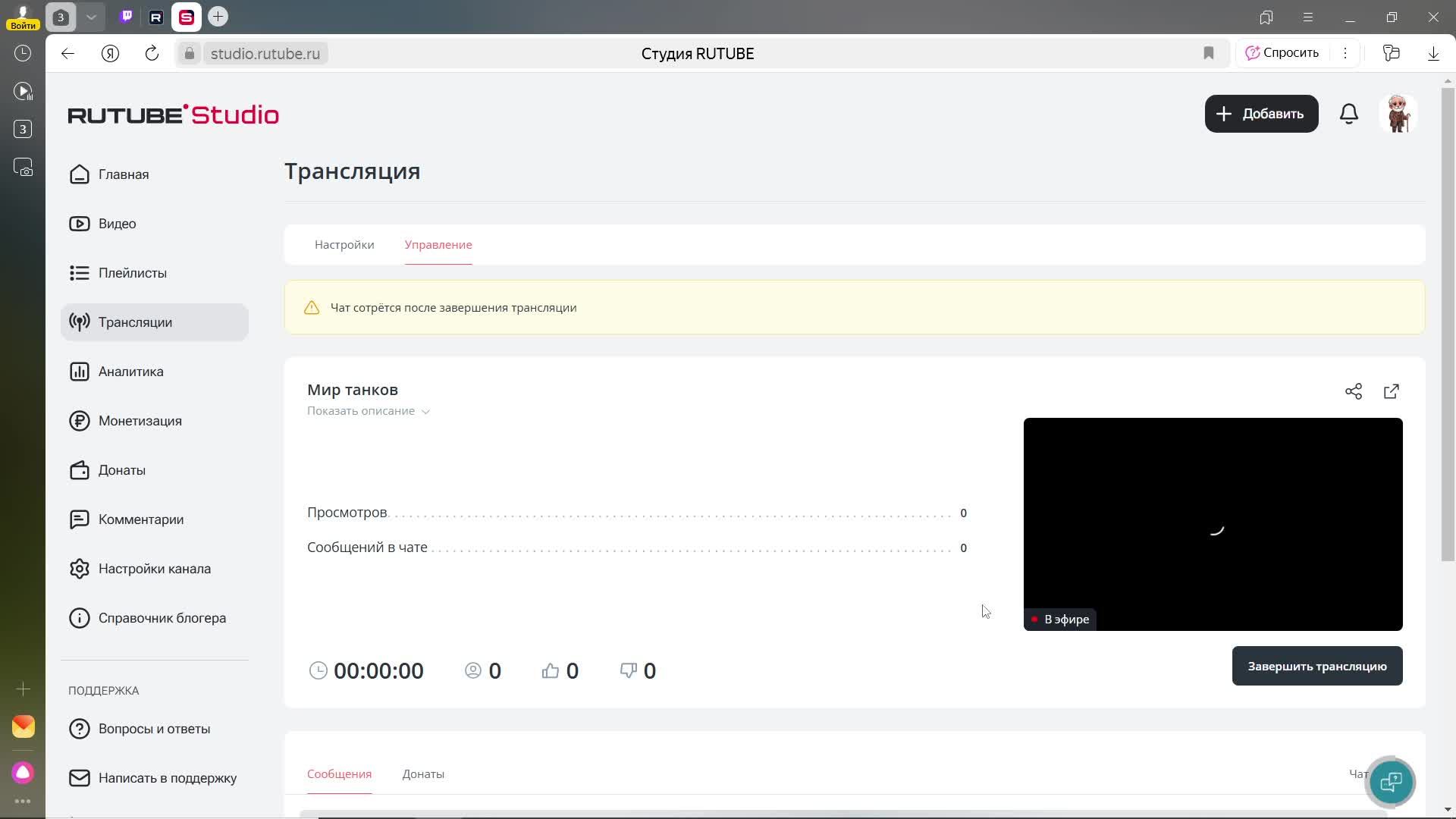
Task: Open the Плейлисты sidebar section
Action: pos(154,273)
